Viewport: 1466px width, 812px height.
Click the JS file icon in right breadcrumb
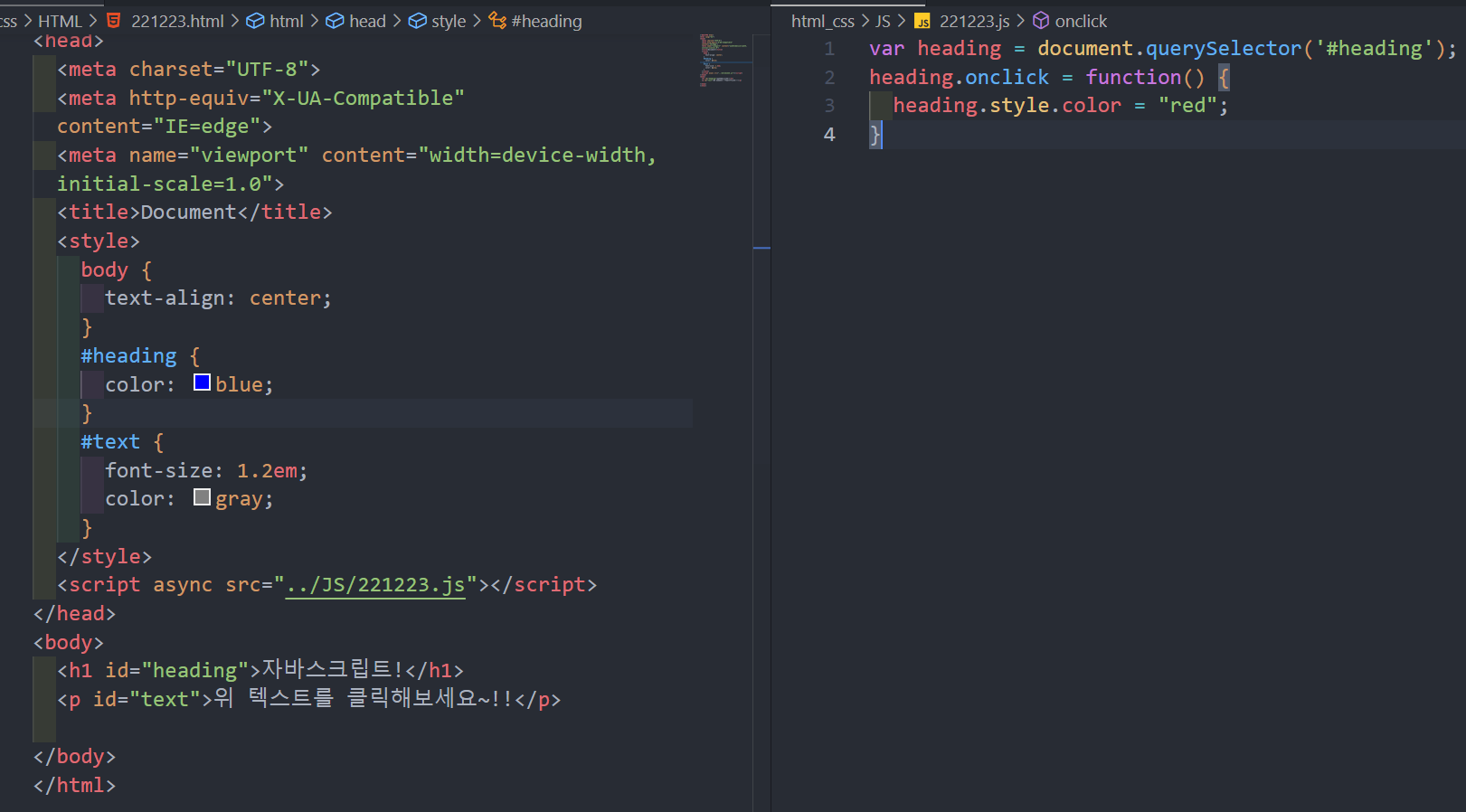click(x=922, y=21)
